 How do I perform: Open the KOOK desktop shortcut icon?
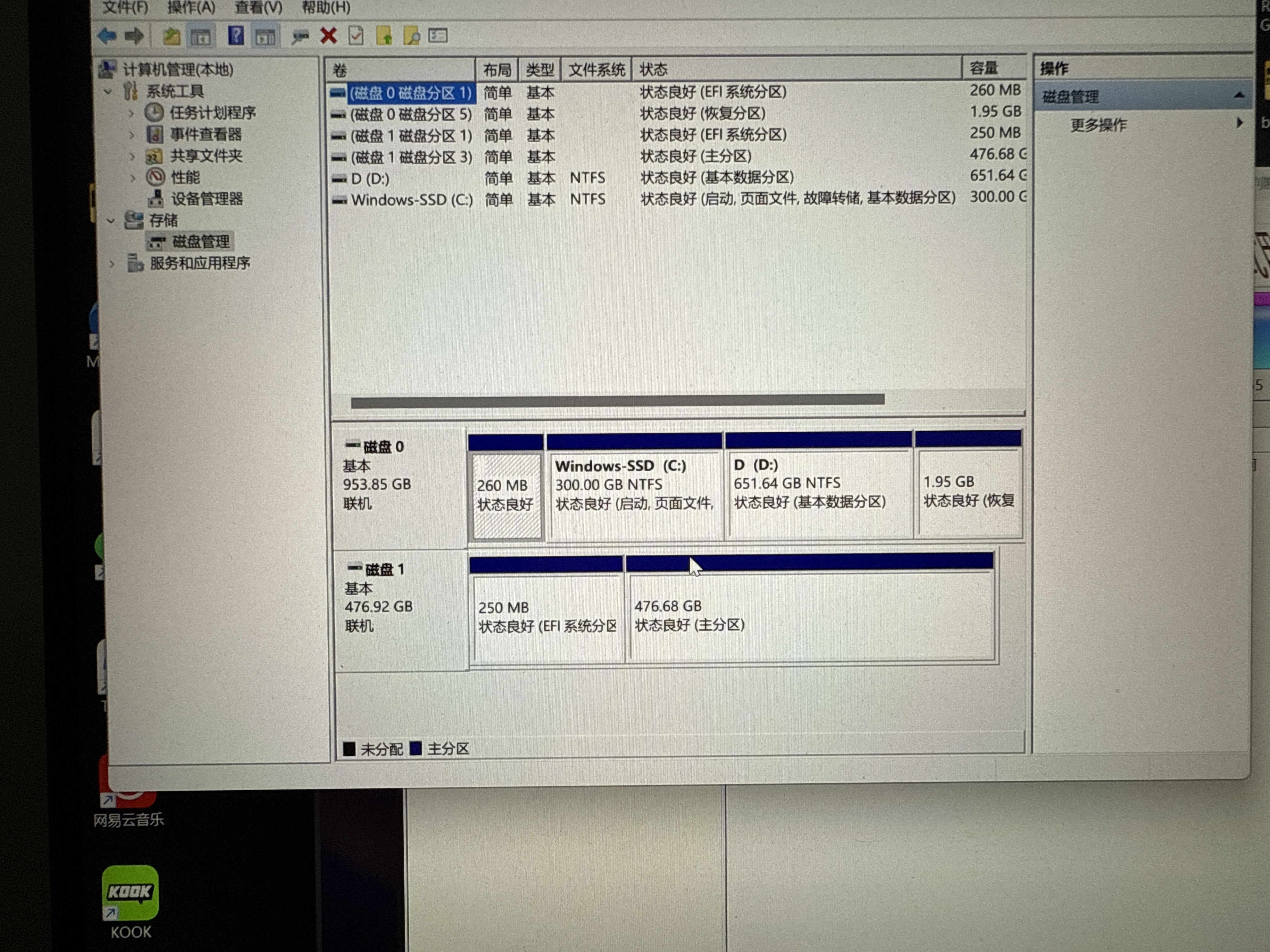point(130,893)
